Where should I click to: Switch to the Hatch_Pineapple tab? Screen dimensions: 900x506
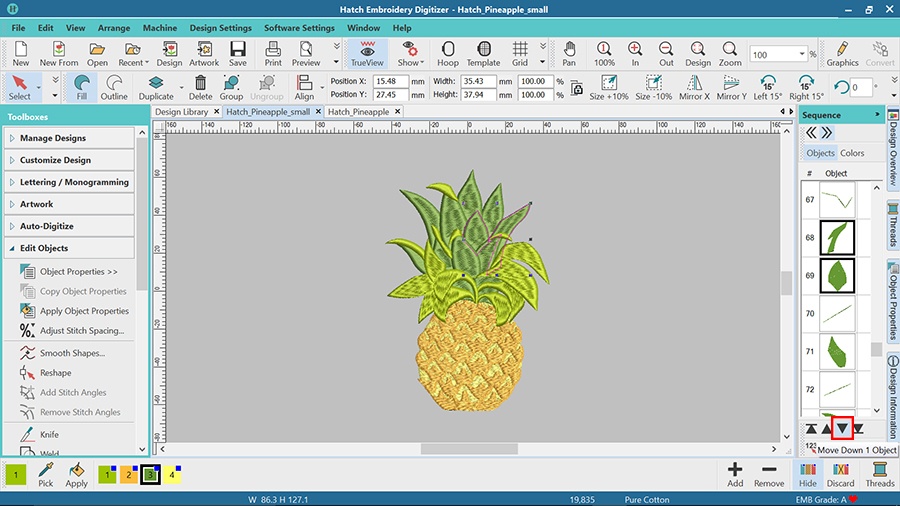358,112
